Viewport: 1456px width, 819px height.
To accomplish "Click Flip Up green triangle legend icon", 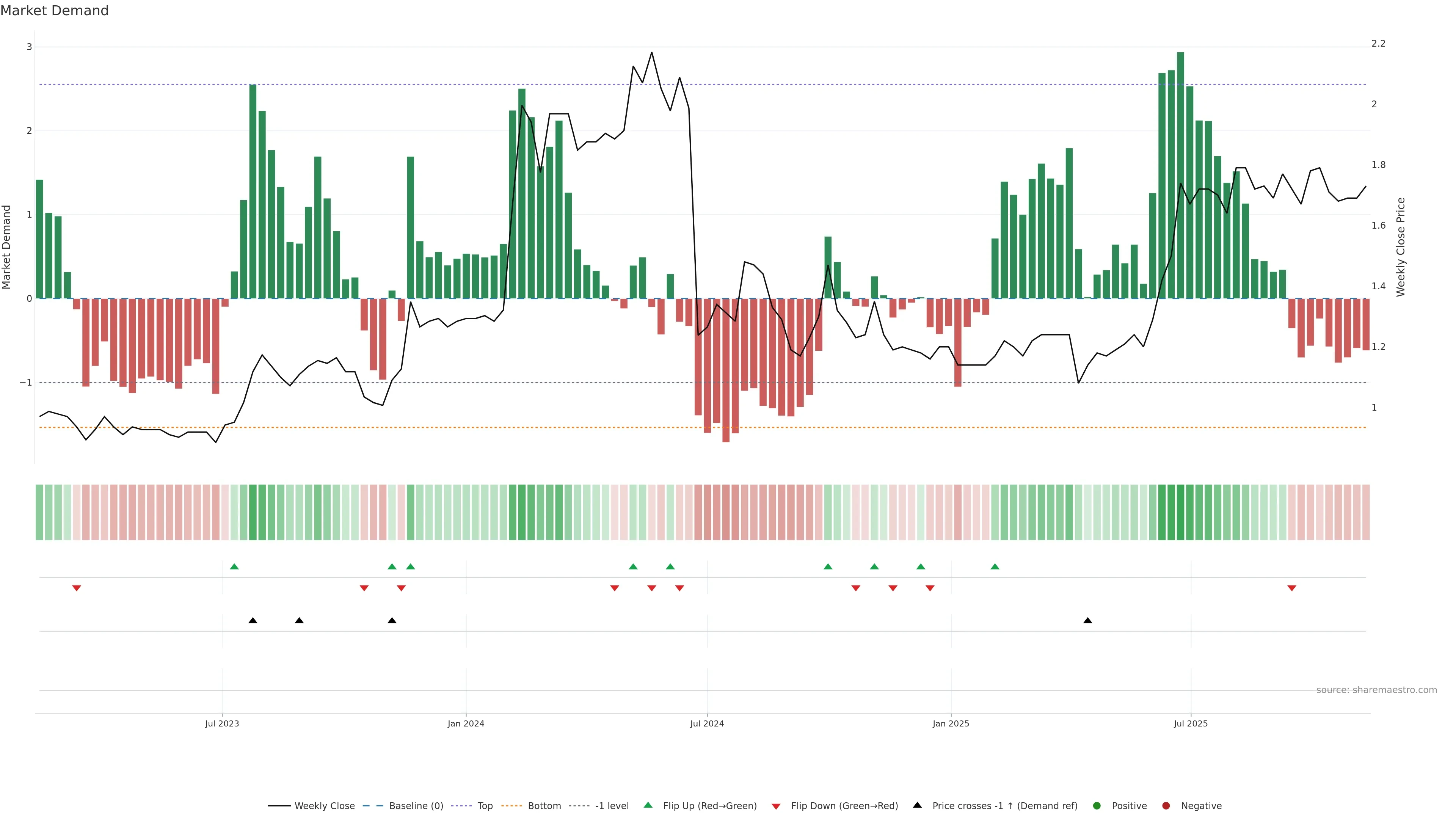I will click(648, 805).
